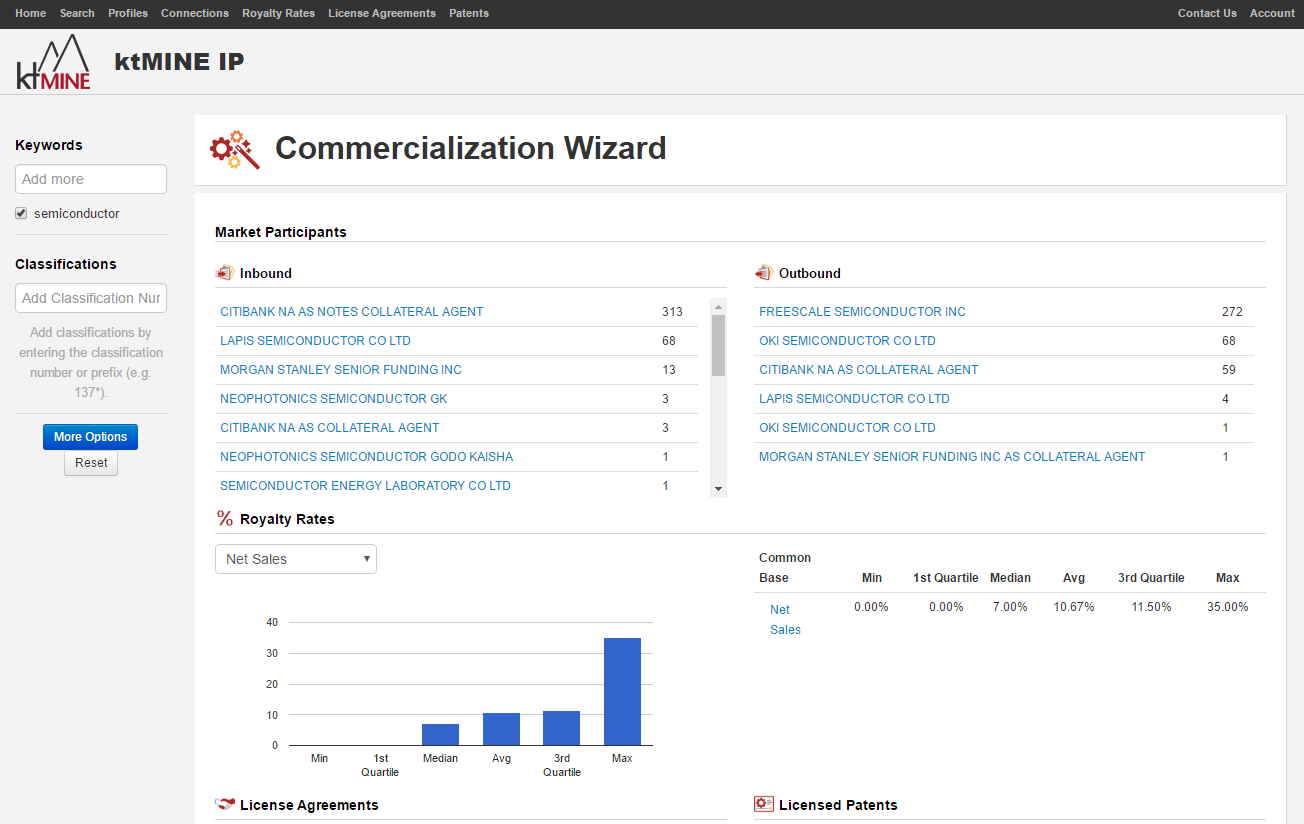Open MORGAN STANLEY SENIOR FUNDING INC link
1304x824 pixels.
pos(341,370)
